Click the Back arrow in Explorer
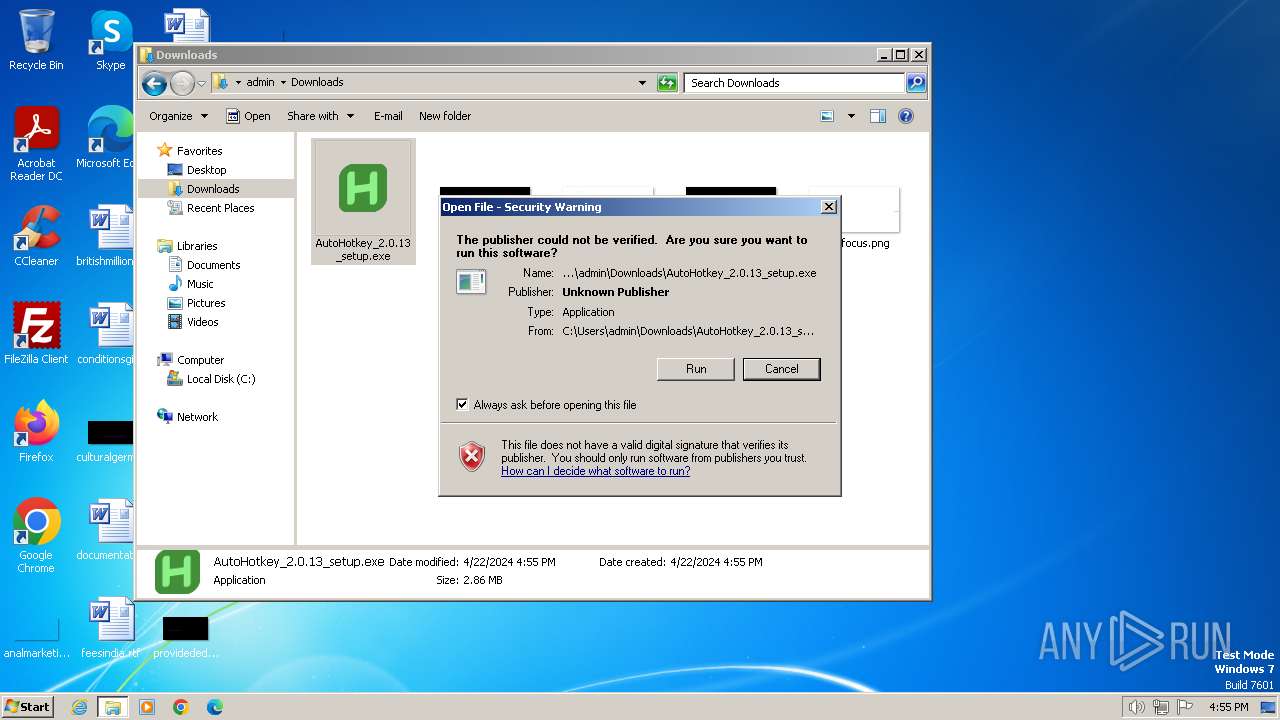 [154, 83]
